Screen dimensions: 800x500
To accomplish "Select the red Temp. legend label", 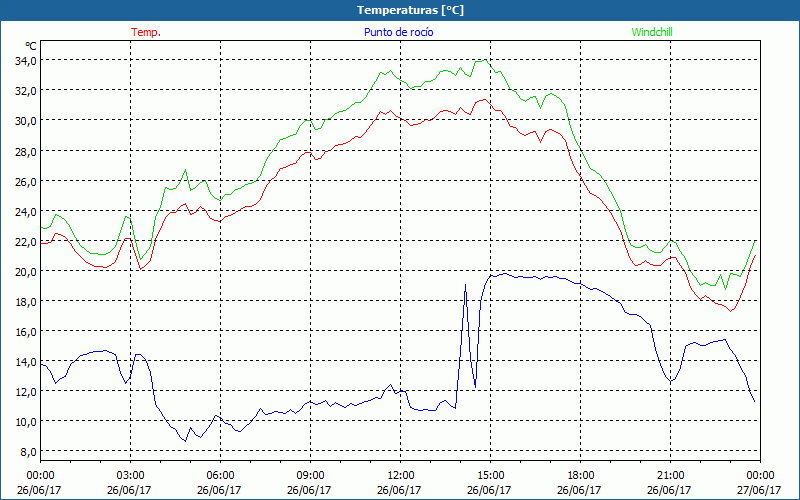I will (146, 32).
